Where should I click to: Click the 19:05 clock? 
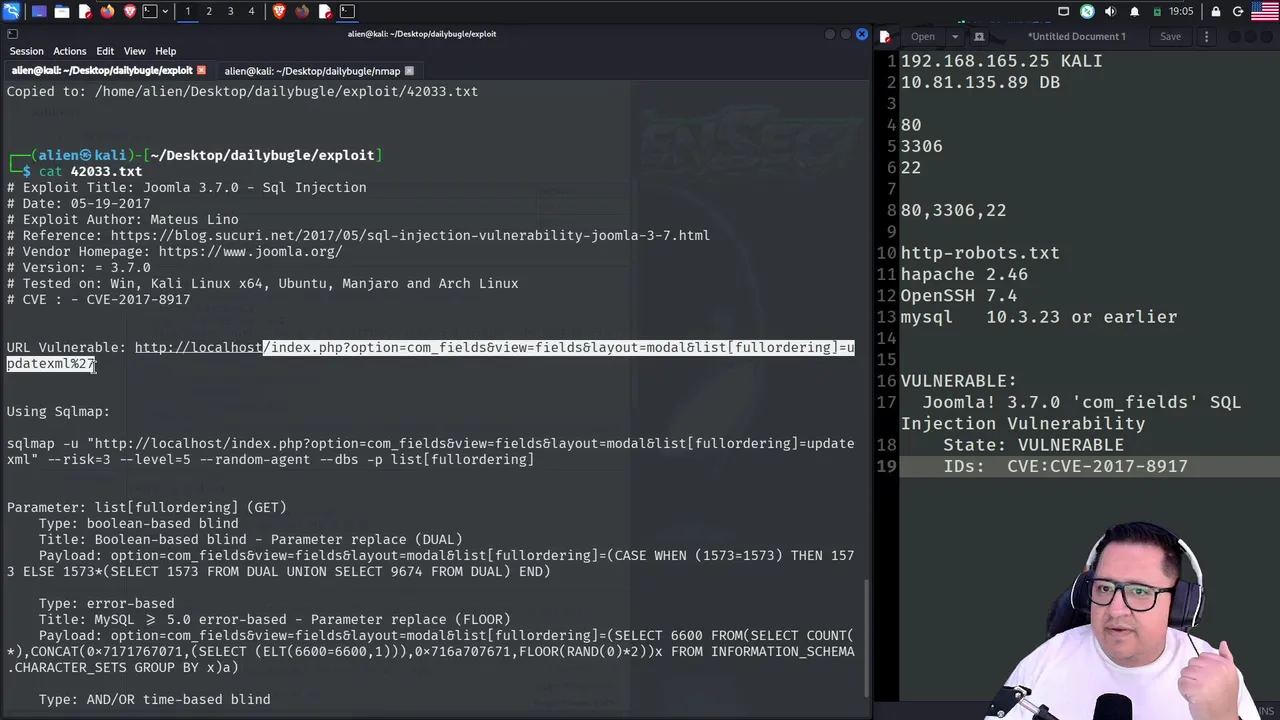click(x=1181, y=11)
